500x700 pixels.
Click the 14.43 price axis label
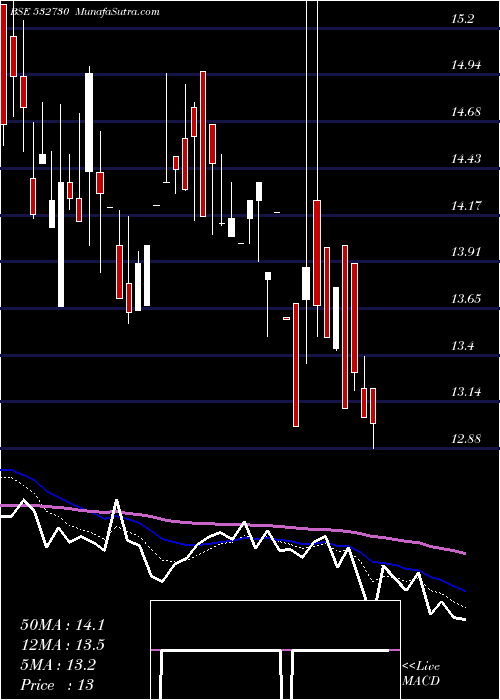467,159
